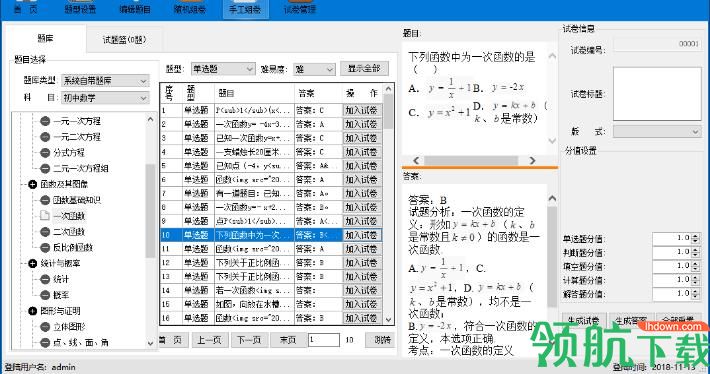710x374 pixels.
Task: Go to 下一页 in pagination
Action: tap(249, 340)
